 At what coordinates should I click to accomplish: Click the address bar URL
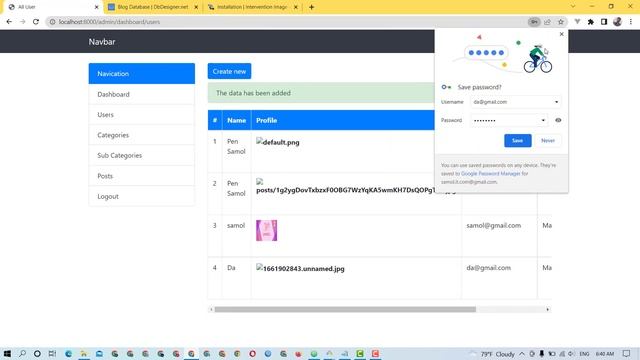click(109, 22)
